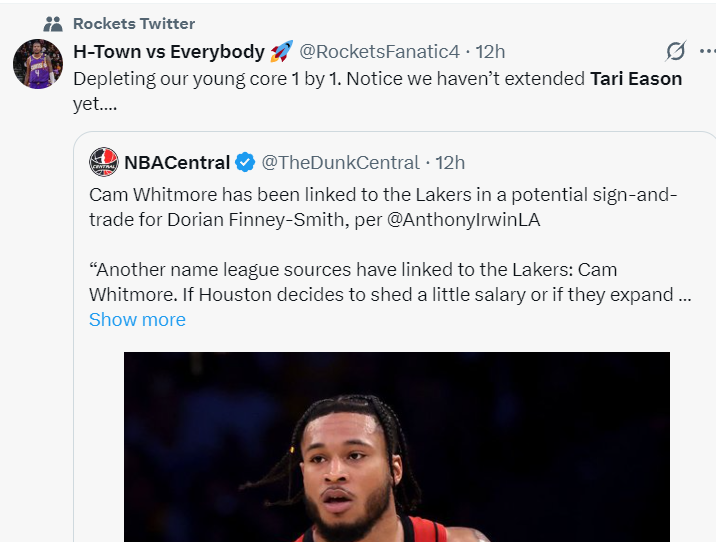Click the Grok icon on the post
Viewport: 716px width, 542px height.
click(676, 52)
